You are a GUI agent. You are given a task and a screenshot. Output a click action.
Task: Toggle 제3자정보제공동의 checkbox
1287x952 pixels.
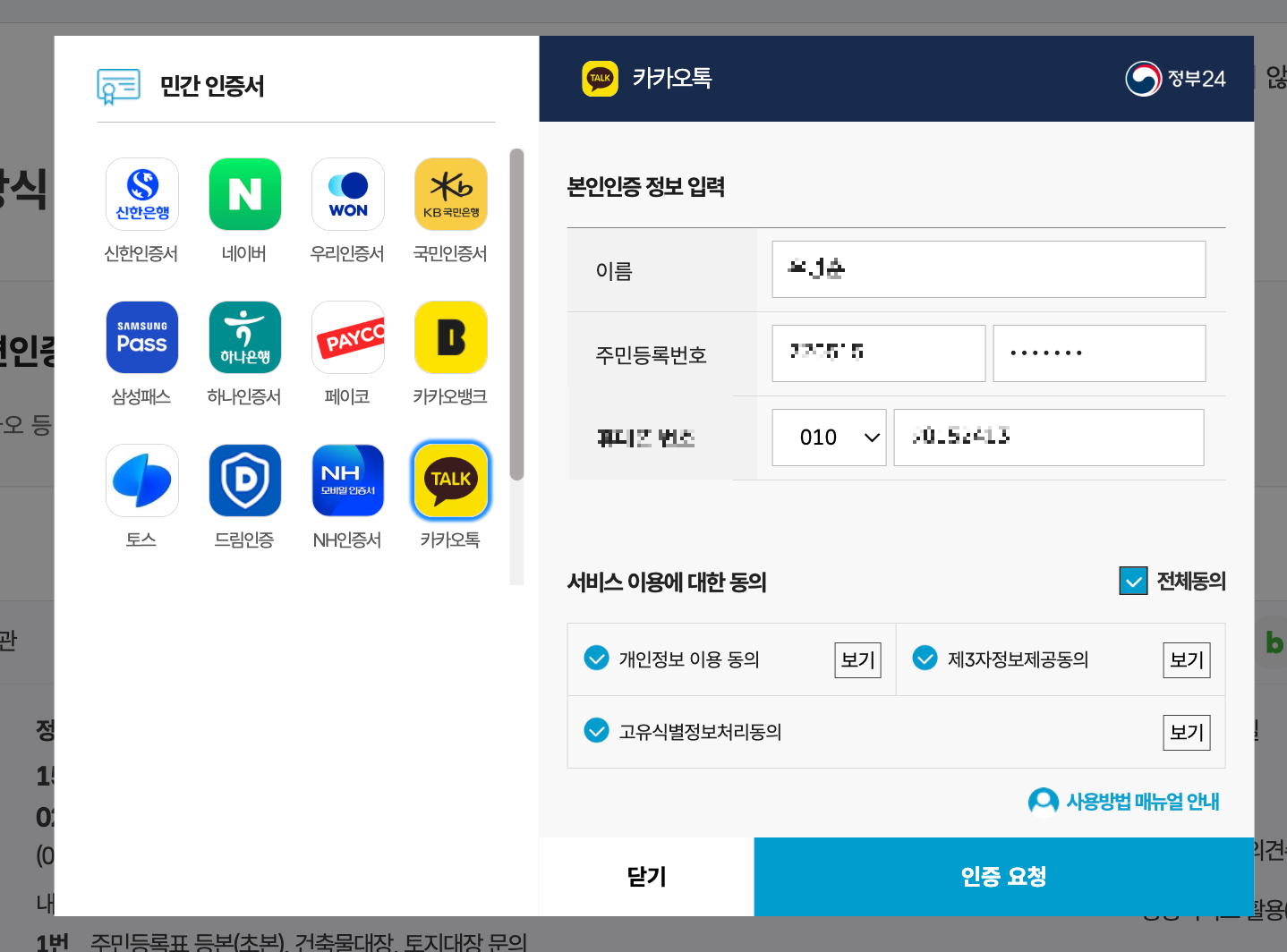pos(925,658)
